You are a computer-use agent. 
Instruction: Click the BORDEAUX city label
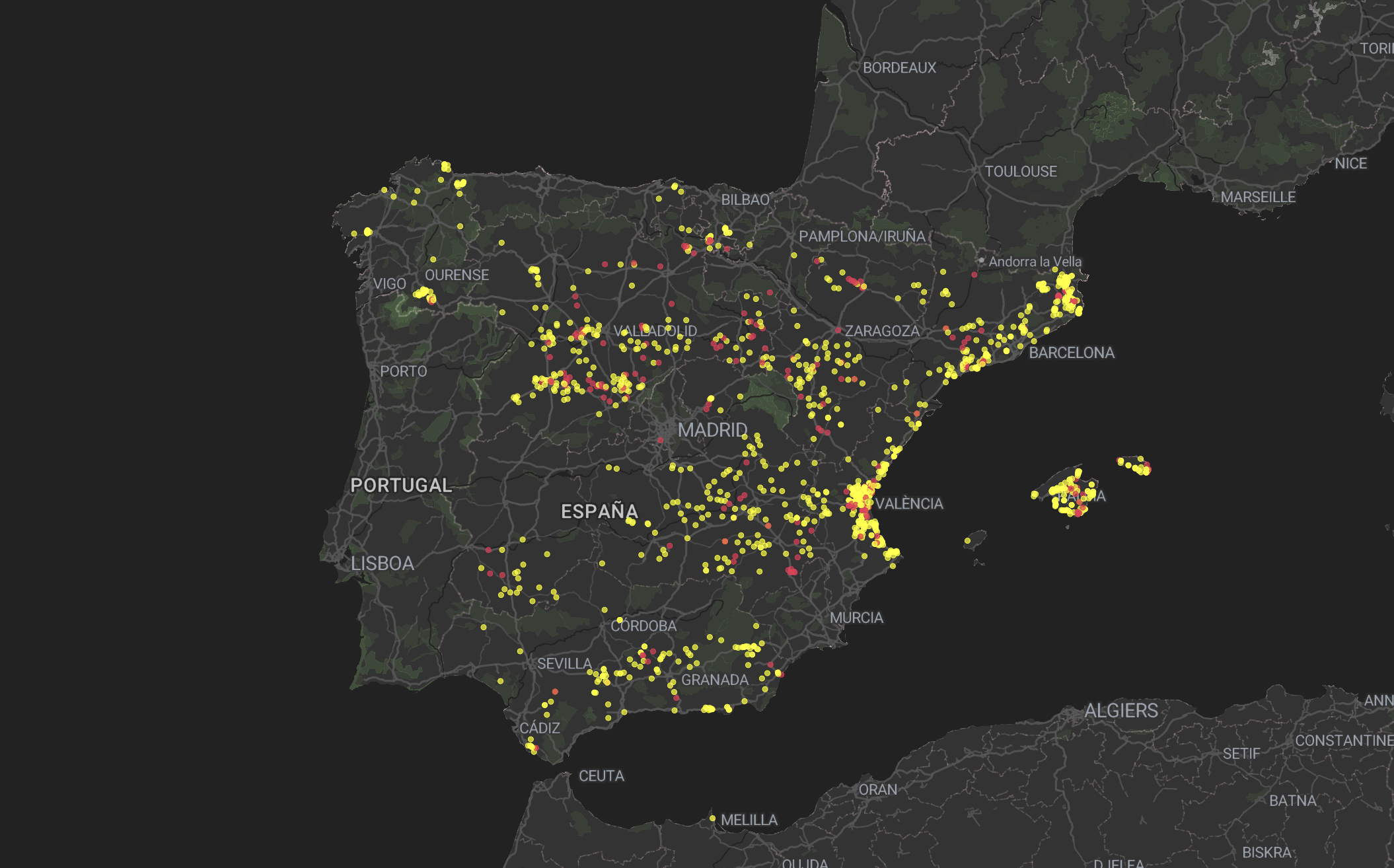[x=899, y=67]
